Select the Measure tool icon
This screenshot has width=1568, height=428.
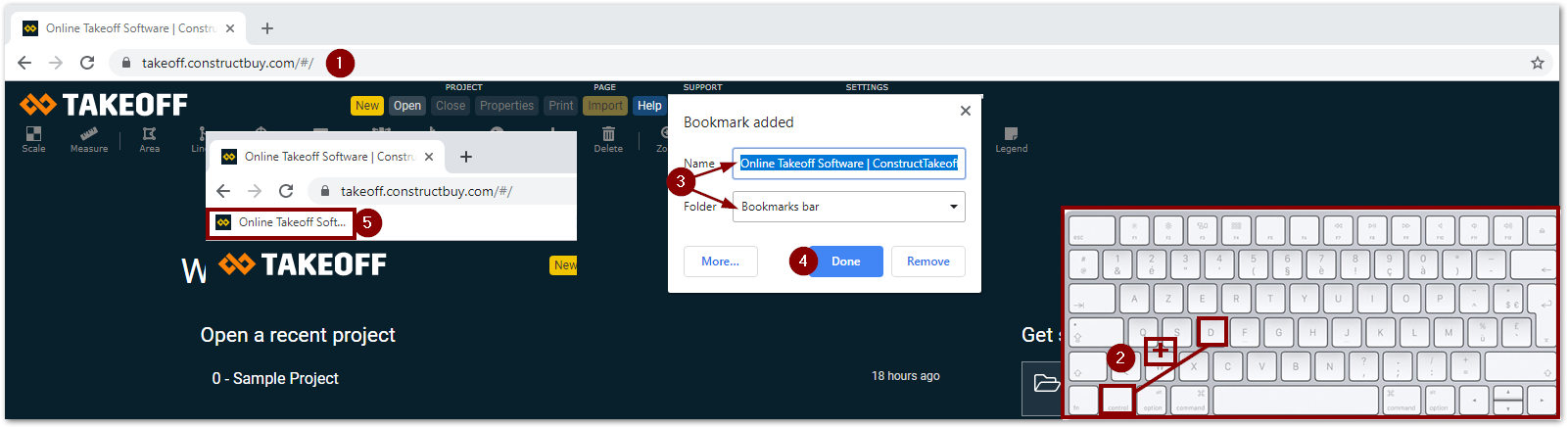(89, 134)
